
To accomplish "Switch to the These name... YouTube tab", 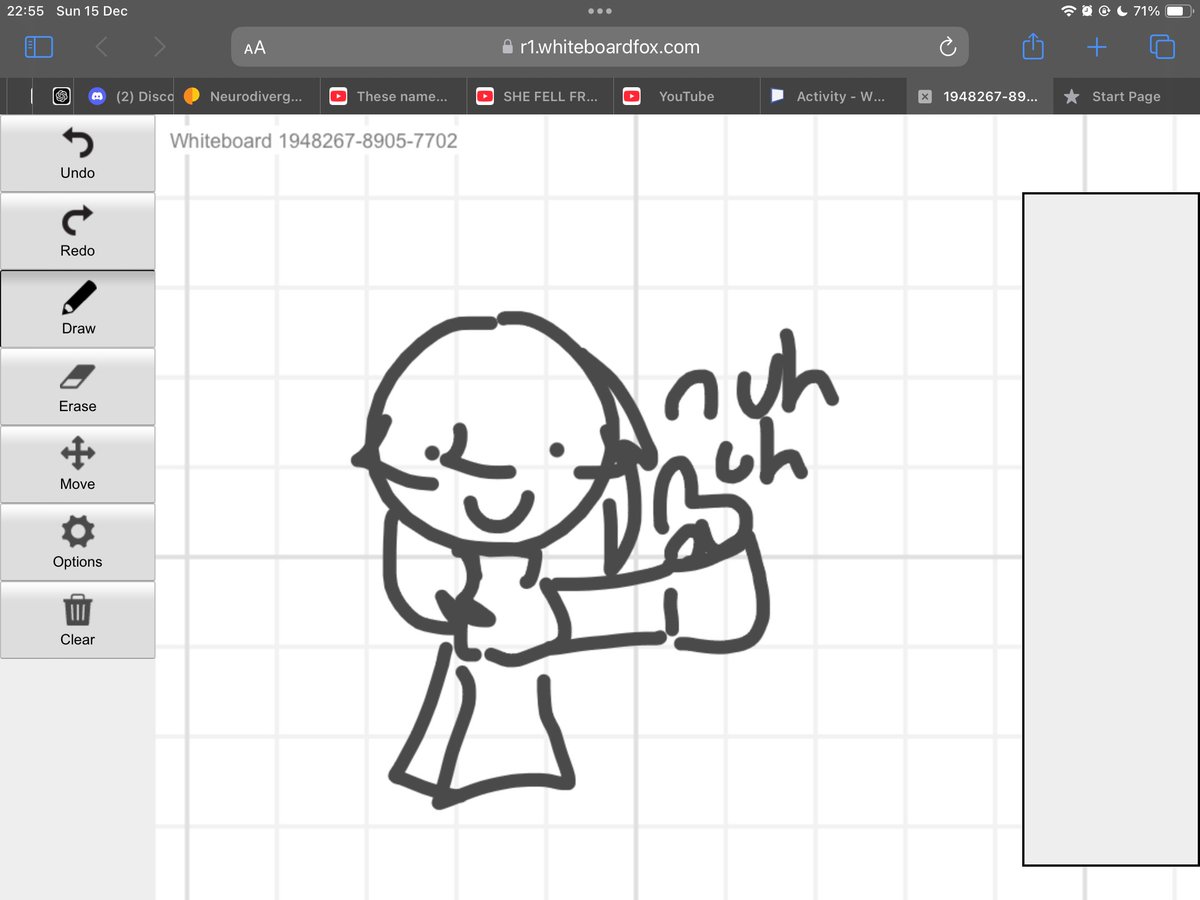I will tap(395, 96).
